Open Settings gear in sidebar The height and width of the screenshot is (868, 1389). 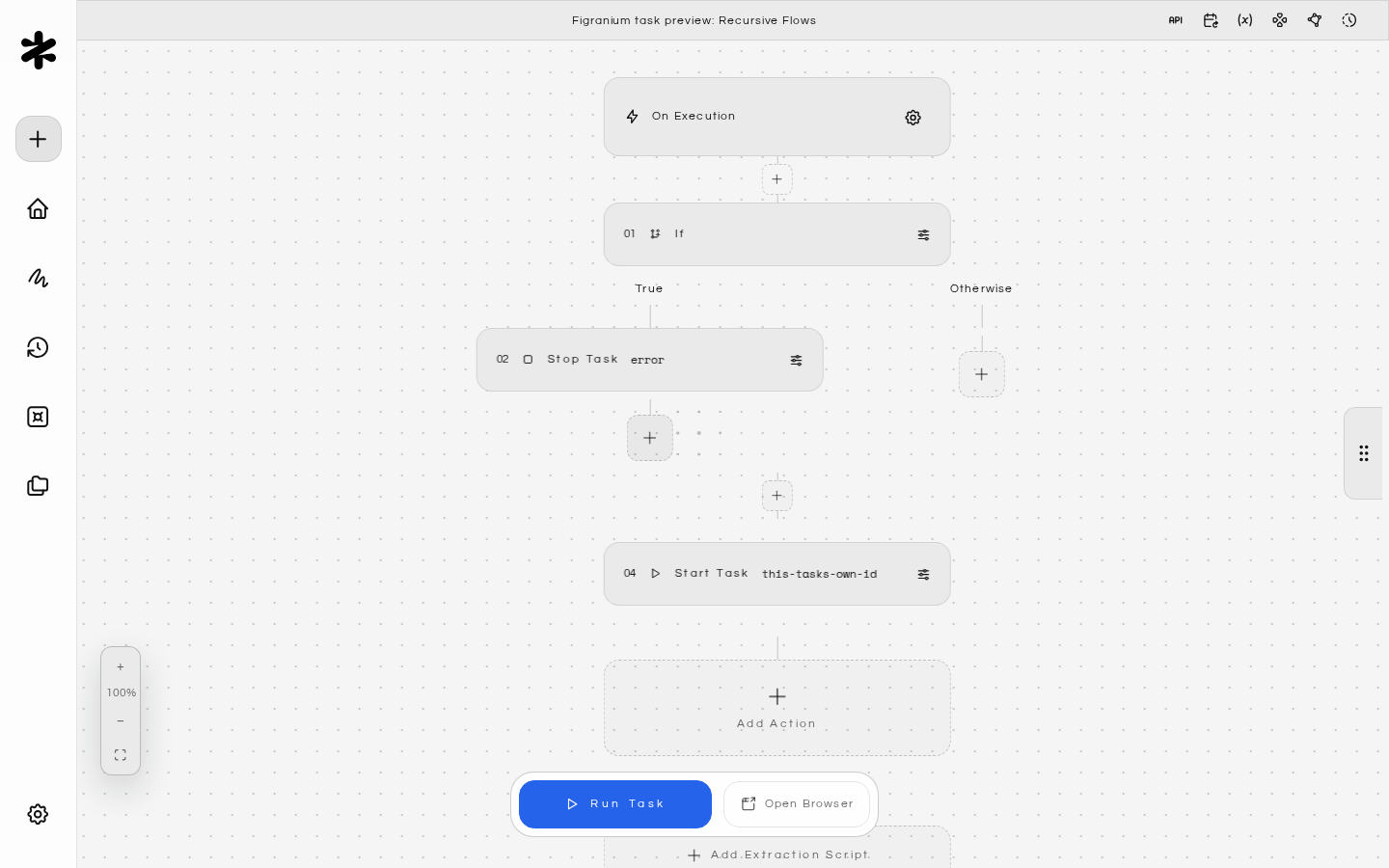coord(38,814)
